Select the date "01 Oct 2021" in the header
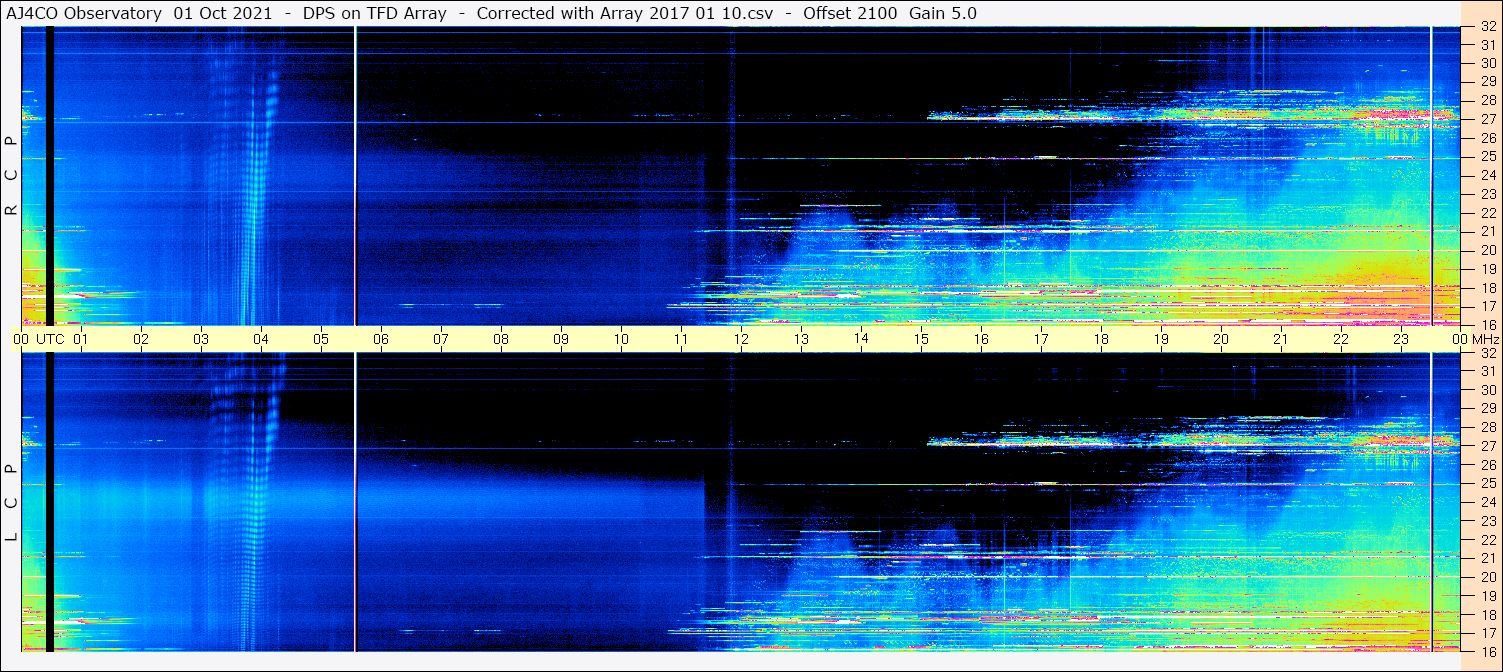This screenshot has width=1503, height=672. coord(222,13)
